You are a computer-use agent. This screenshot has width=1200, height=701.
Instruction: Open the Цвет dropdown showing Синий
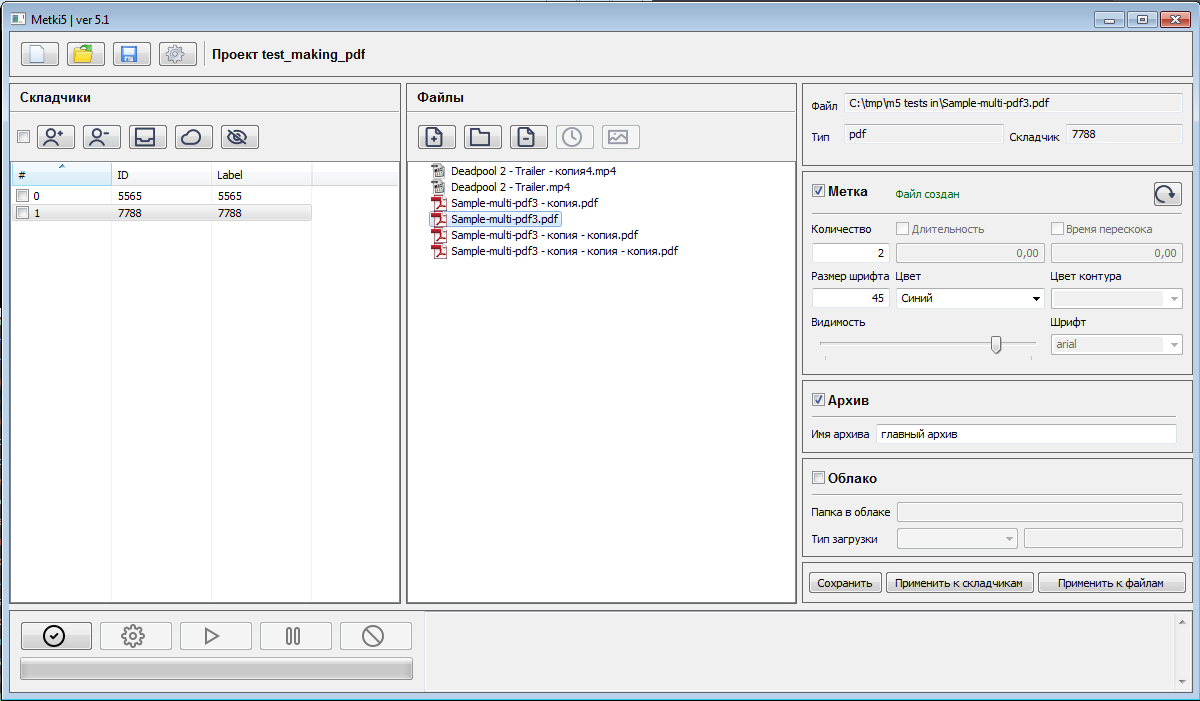[x=970, y=298]
